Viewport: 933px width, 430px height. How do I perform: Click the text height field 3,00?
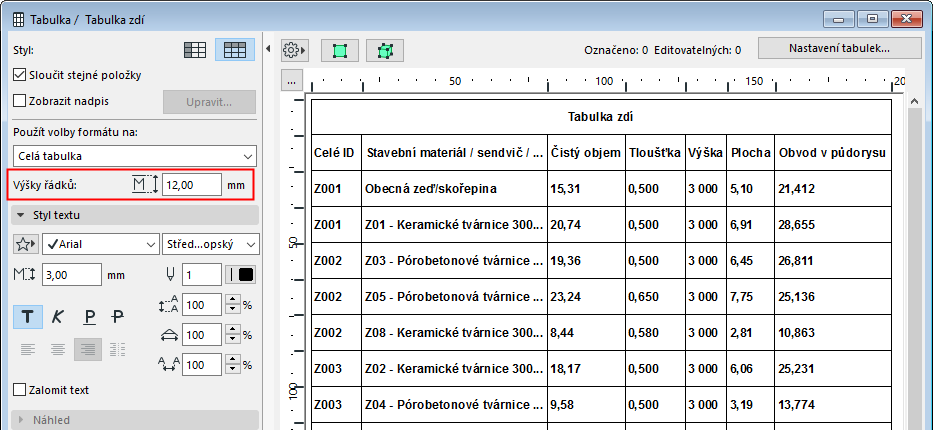pos(72,275)
